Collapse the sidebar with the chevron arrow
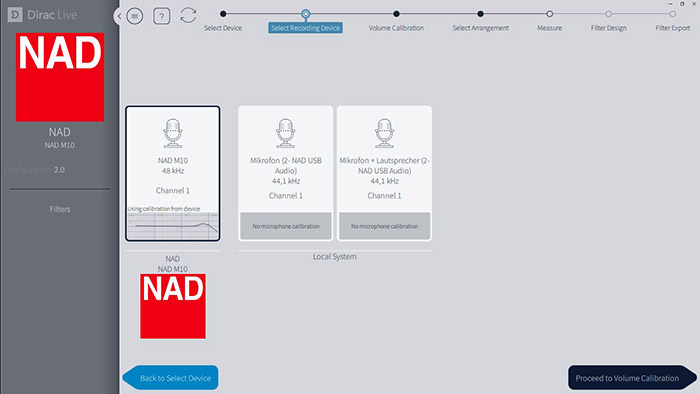Viewport: 700px width, 394px height. 119,17
